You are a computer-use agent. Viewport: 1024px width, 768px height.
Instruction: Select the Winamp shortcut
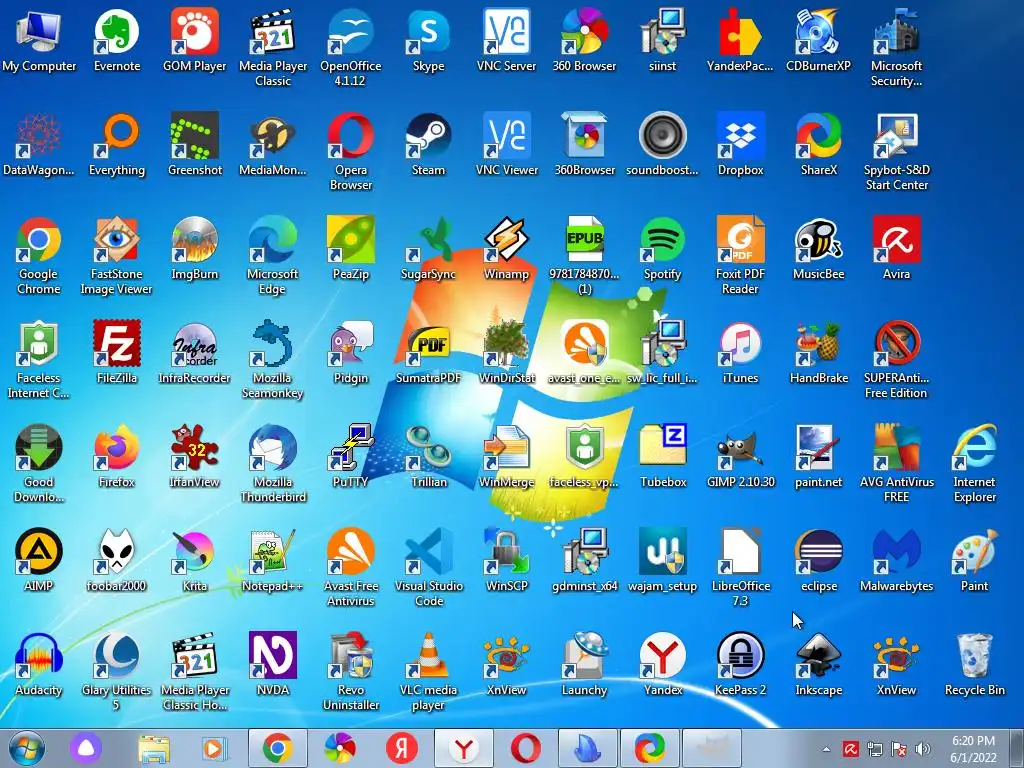506,248
